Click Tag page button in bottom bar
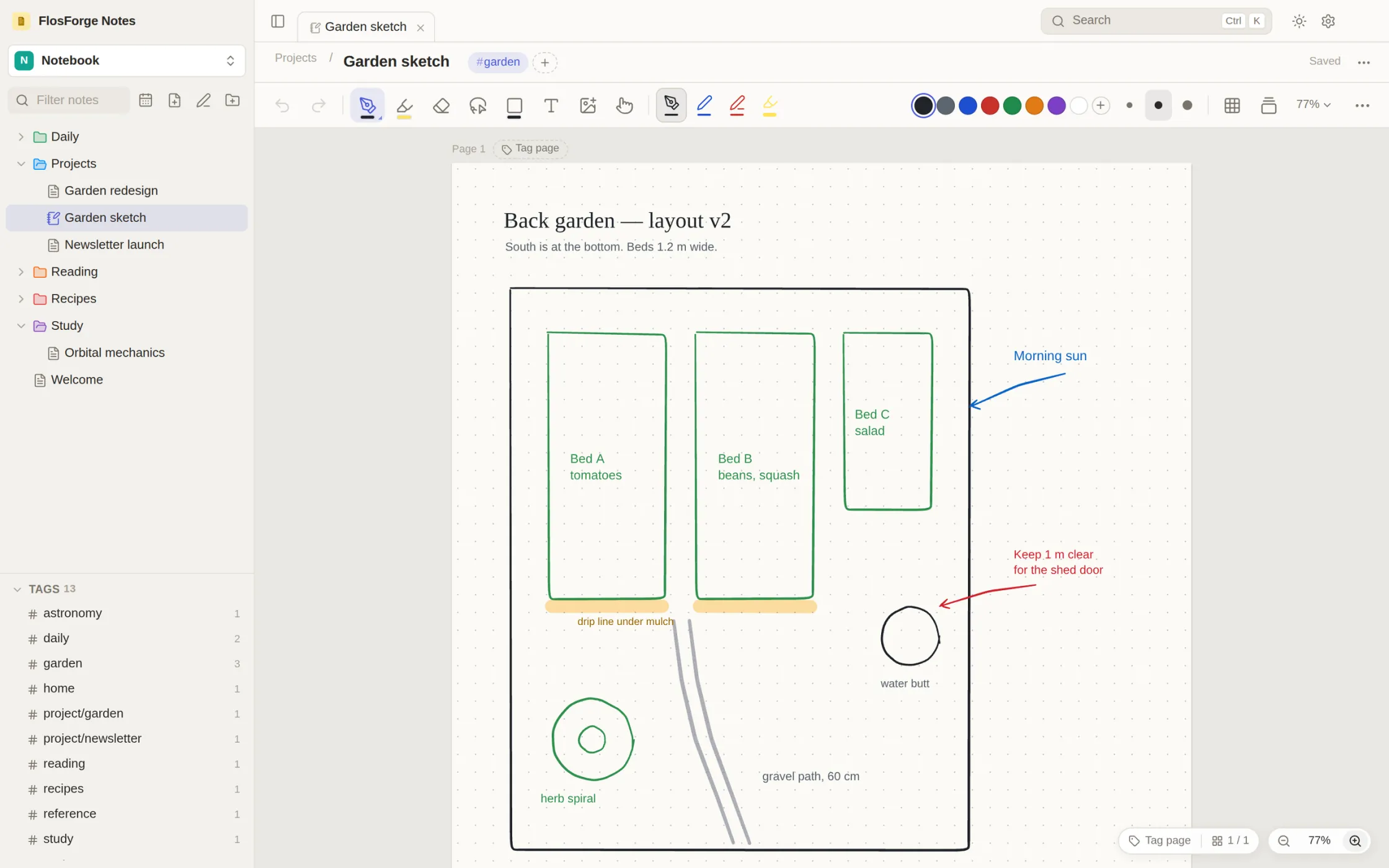This screenshot has height=868, width=1389. [1160, 841]
